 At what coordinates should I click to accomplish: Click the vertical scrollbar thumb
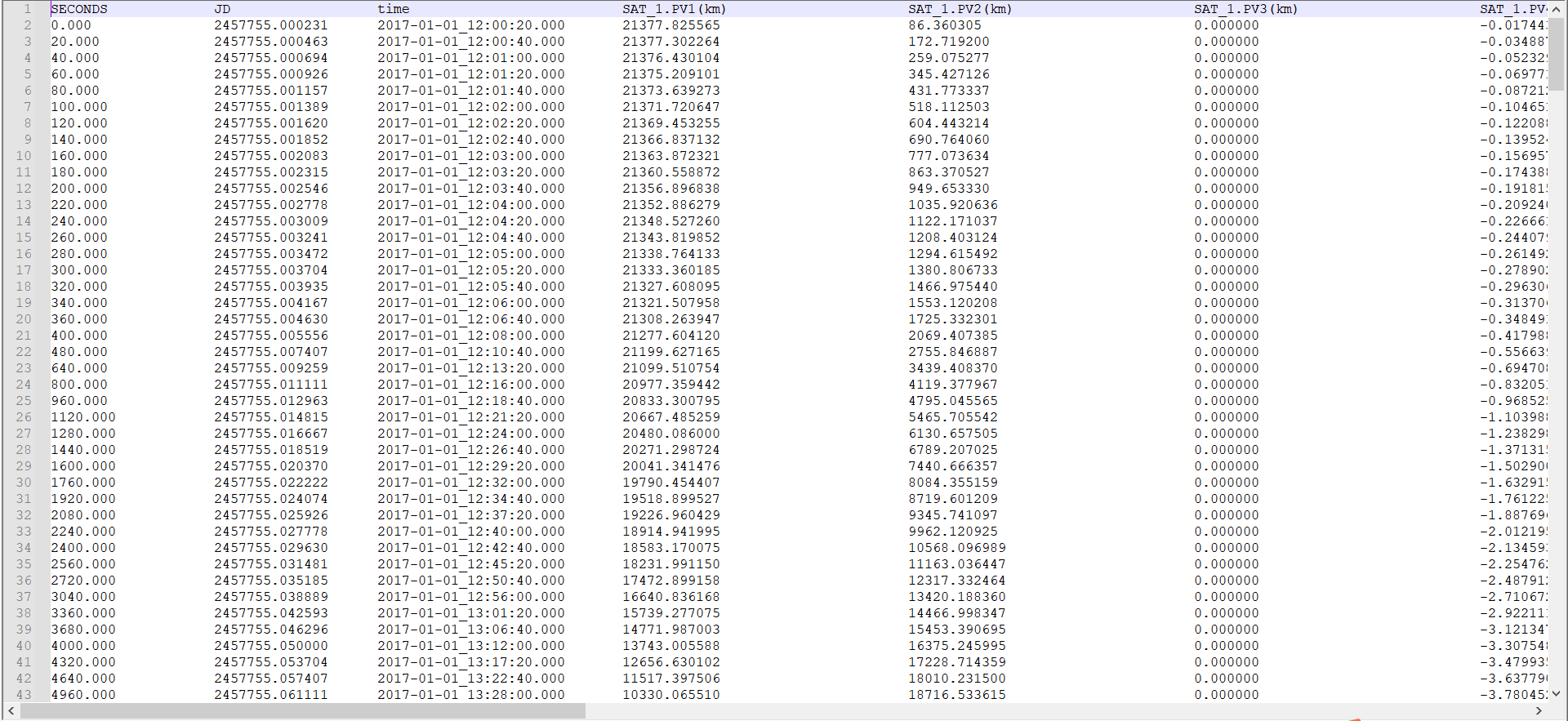(1557, 53)
